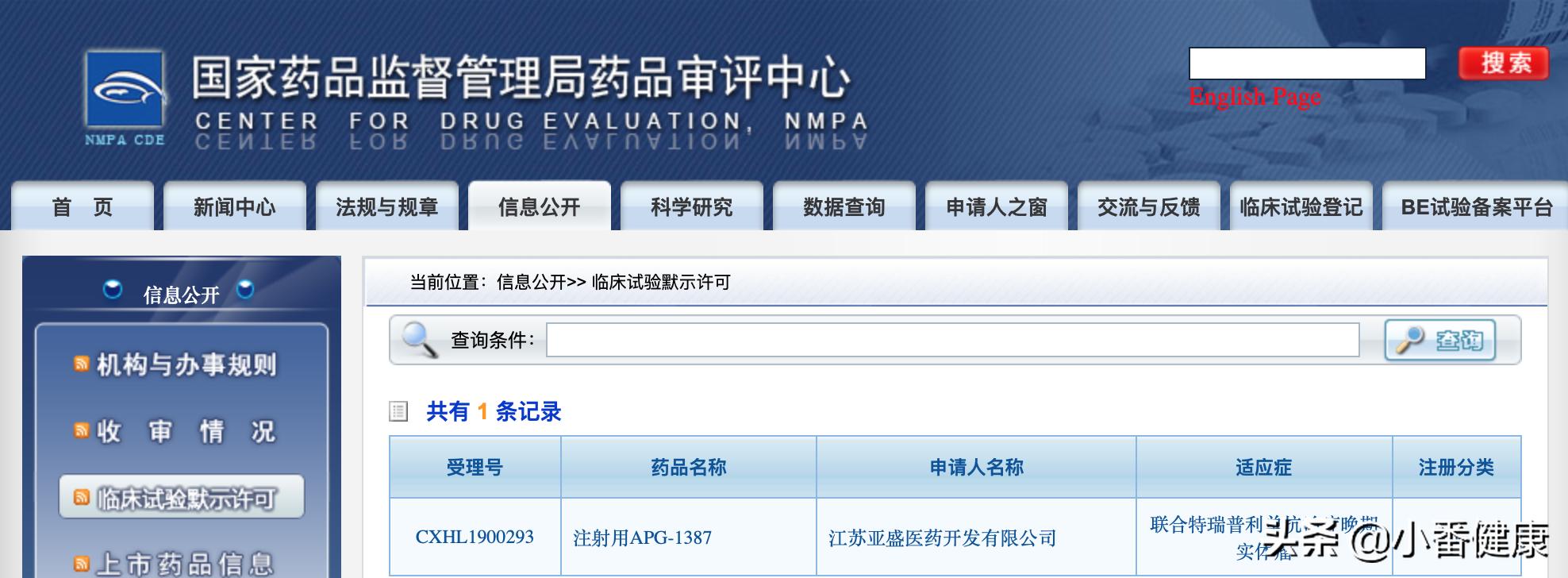1568x578 pixels.
Task: Open 收审情况 in the sidebar
Action: point(186,431)
